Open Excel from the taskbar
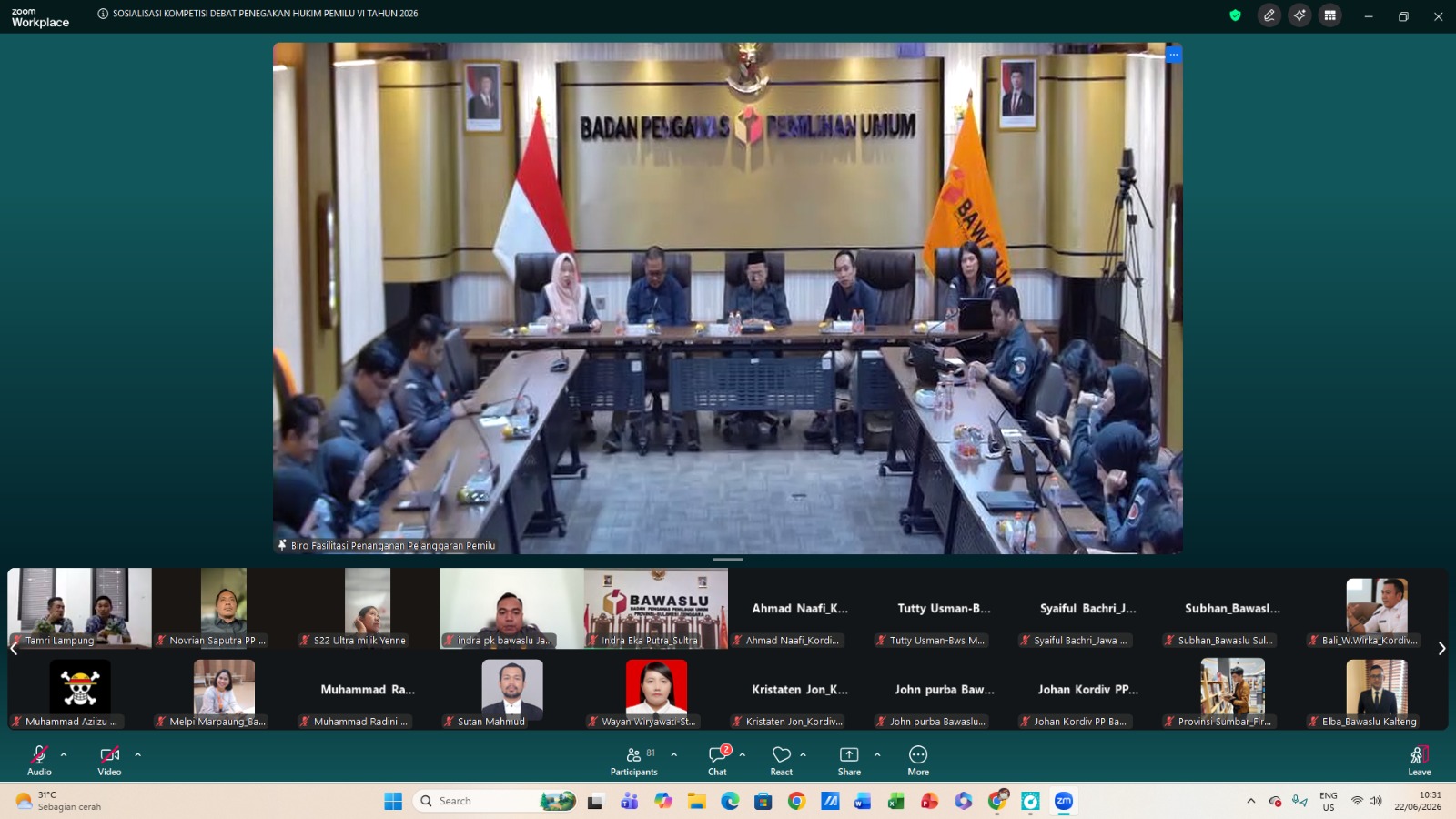 coord(896,801)
